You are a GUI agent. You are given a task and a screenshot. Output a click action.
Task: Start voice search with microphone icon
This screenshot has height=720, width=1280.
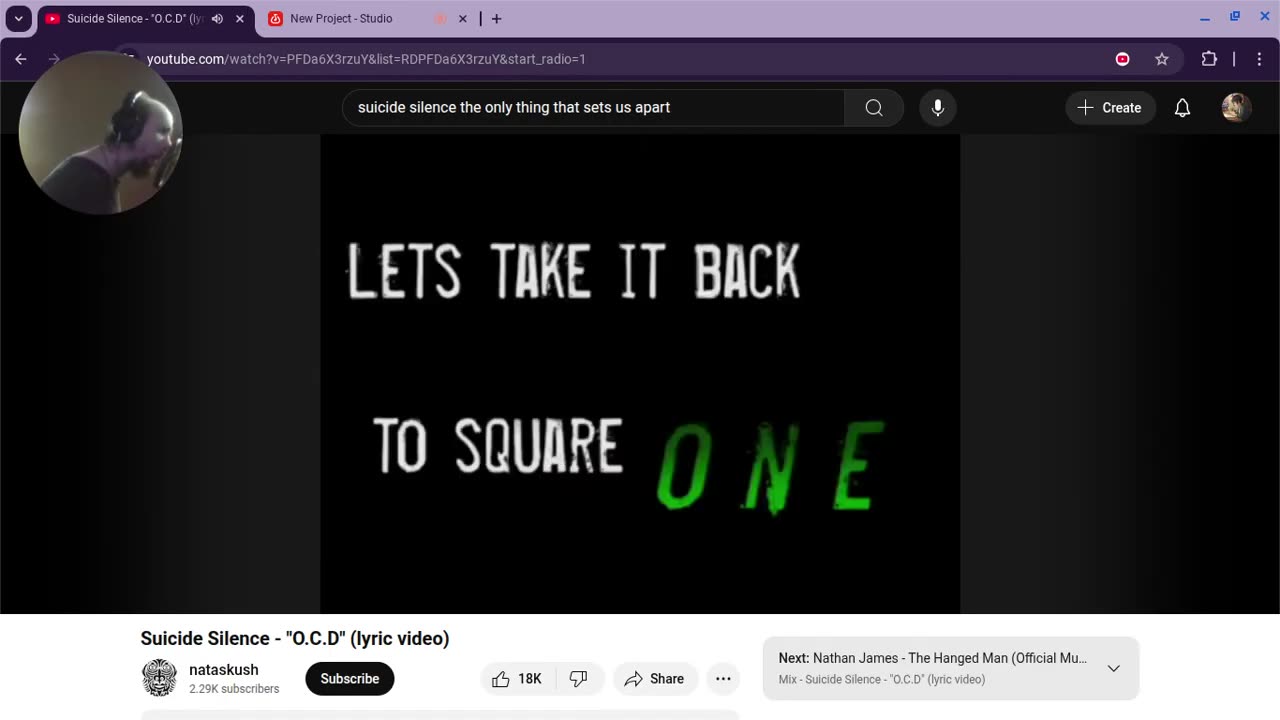click(x=938, y=107)
